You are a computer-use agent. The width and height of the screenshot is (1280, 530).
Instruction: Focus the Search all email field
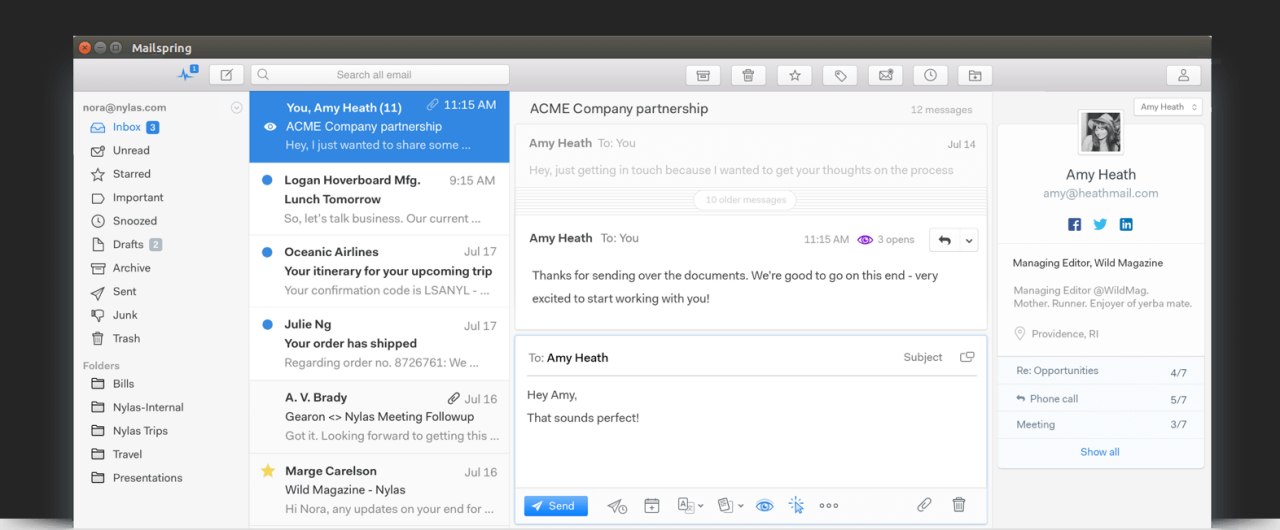tap(380, 75)
